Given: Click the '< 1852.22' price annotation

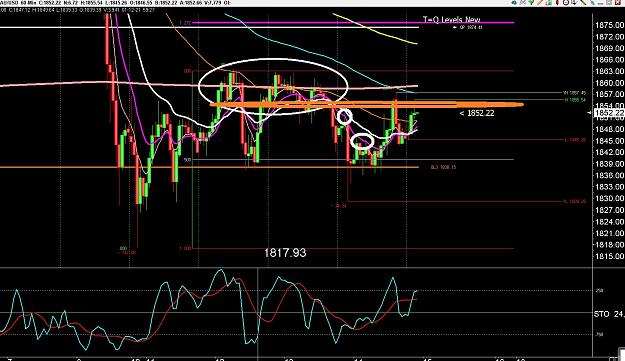Looking at the screenshot, I should (477, 113).
